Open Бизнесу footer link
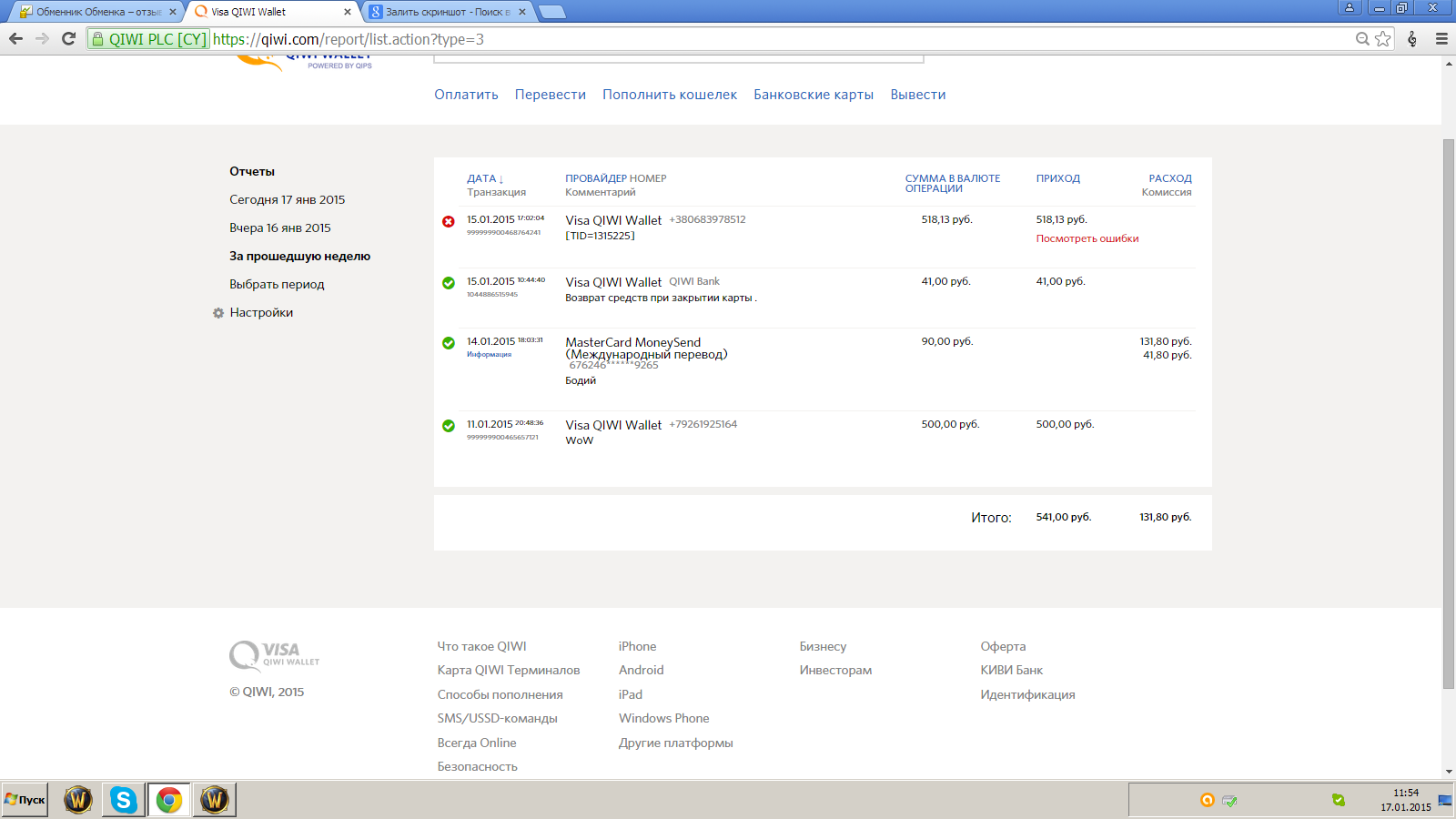1456x819 pixels. (x=823, y=646)
